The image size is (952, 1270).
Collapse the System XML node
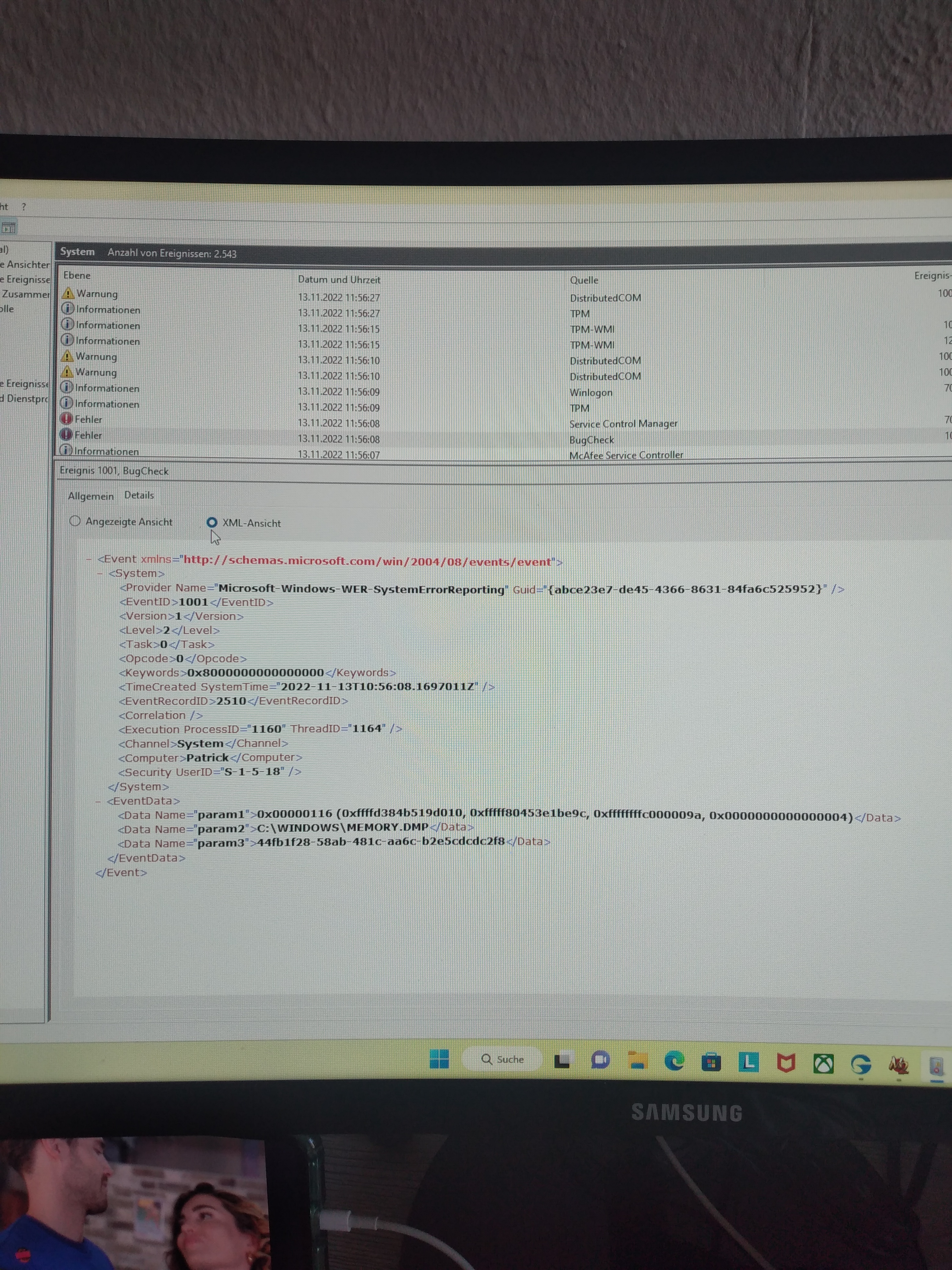(100, 573)
